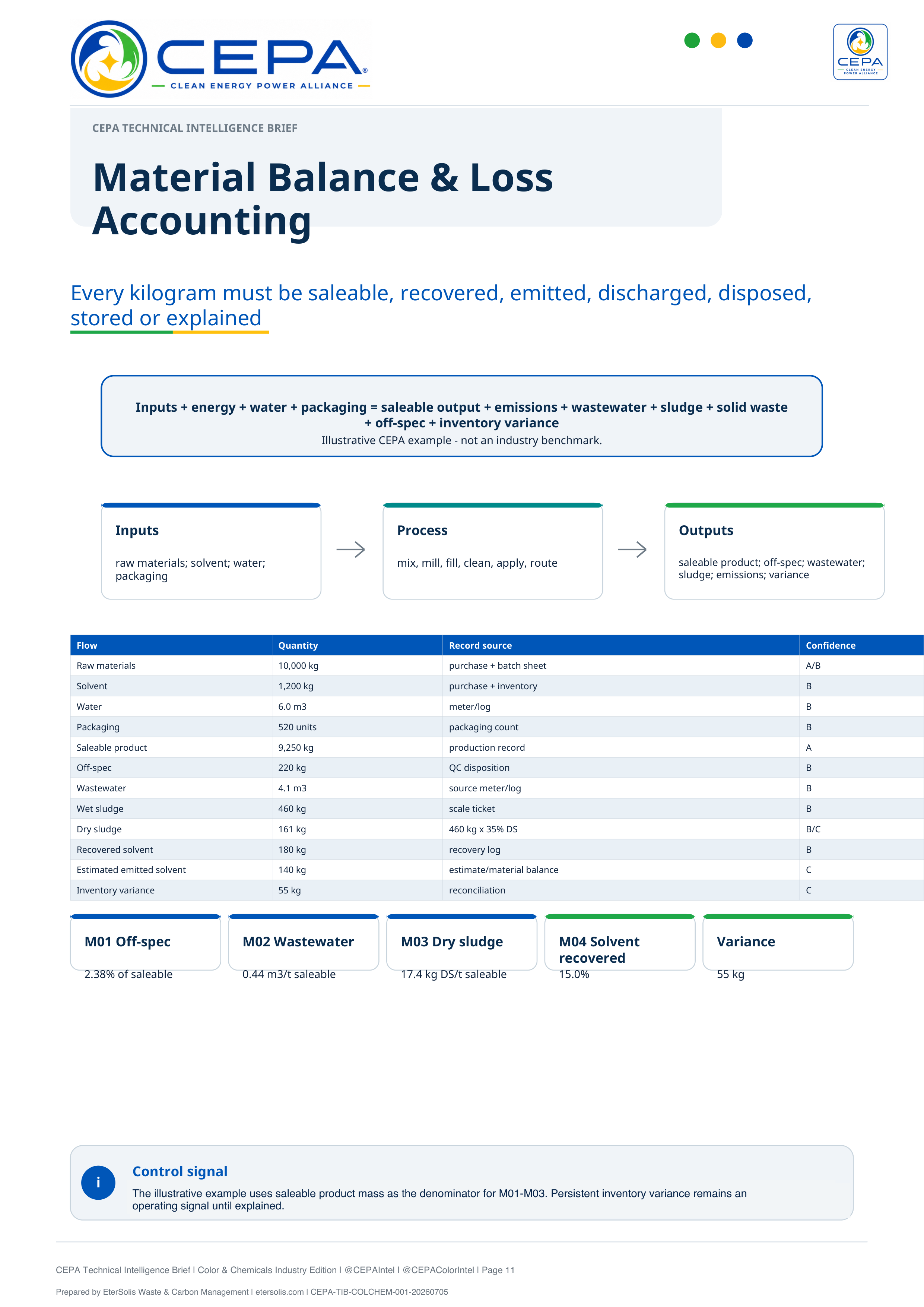
Task: Click the blue info icon in Control signal
Action: click(x=98, y=1182)
